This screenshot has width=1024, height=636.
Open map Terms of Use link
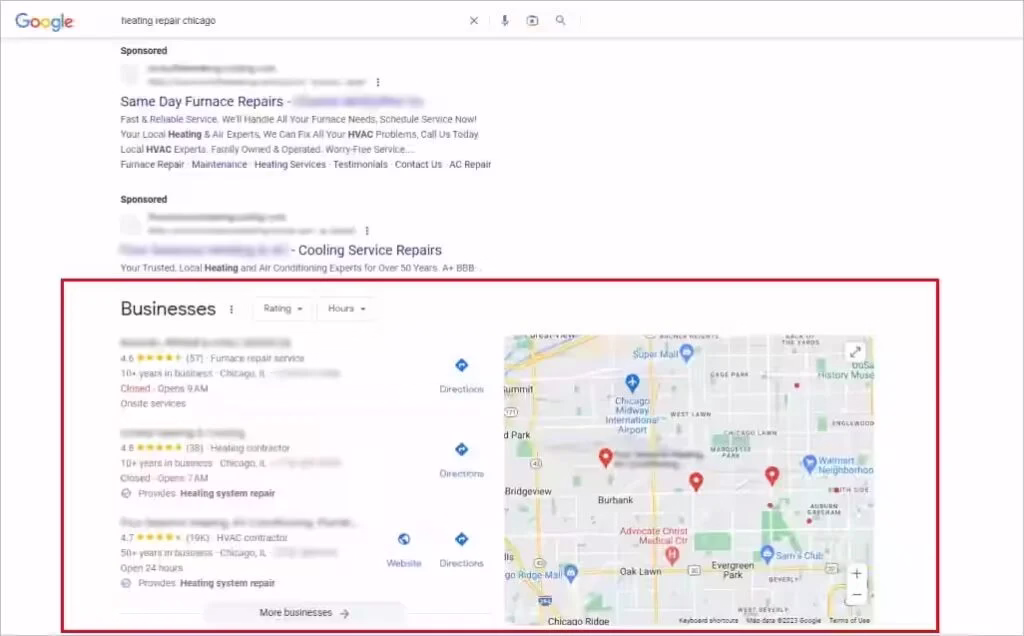(x=850, y=620)
